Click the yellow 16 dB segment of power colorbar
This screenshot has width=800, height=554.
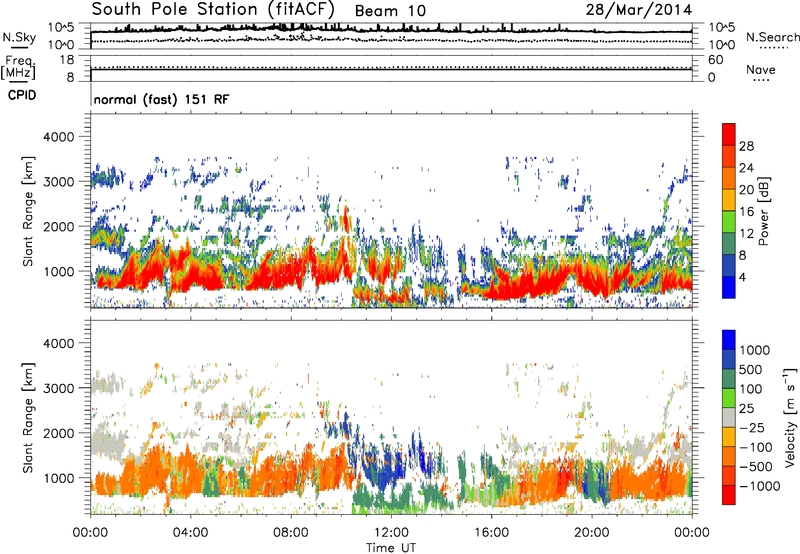tap(729, 199)
